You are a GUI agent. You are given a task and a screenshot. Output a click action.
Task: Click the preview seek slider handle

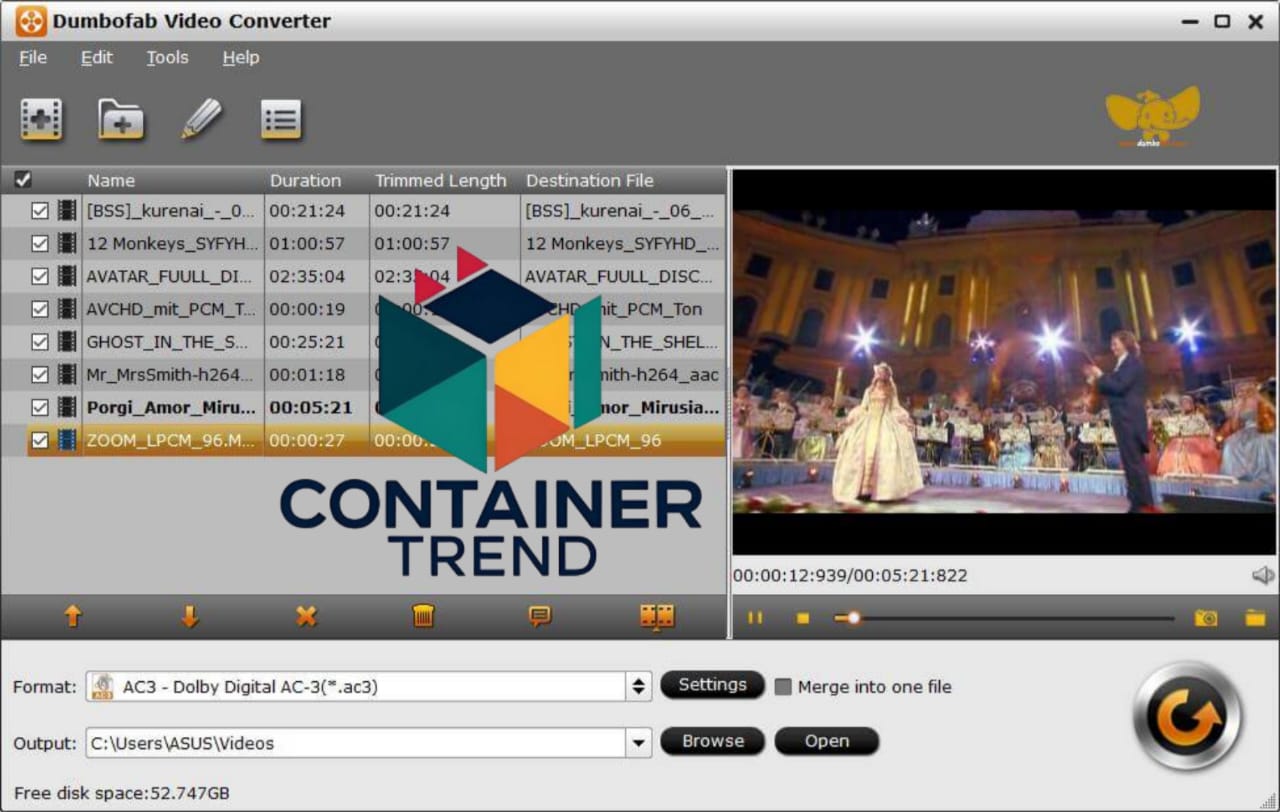853,618
